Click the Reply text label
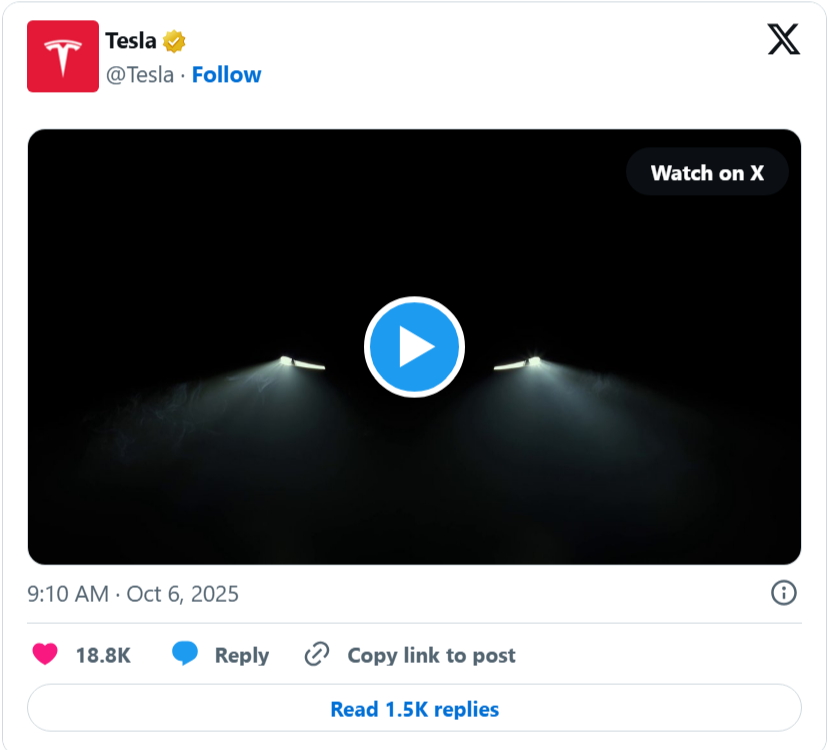This screenshot has height=750, width=828. tap(242, 656)
